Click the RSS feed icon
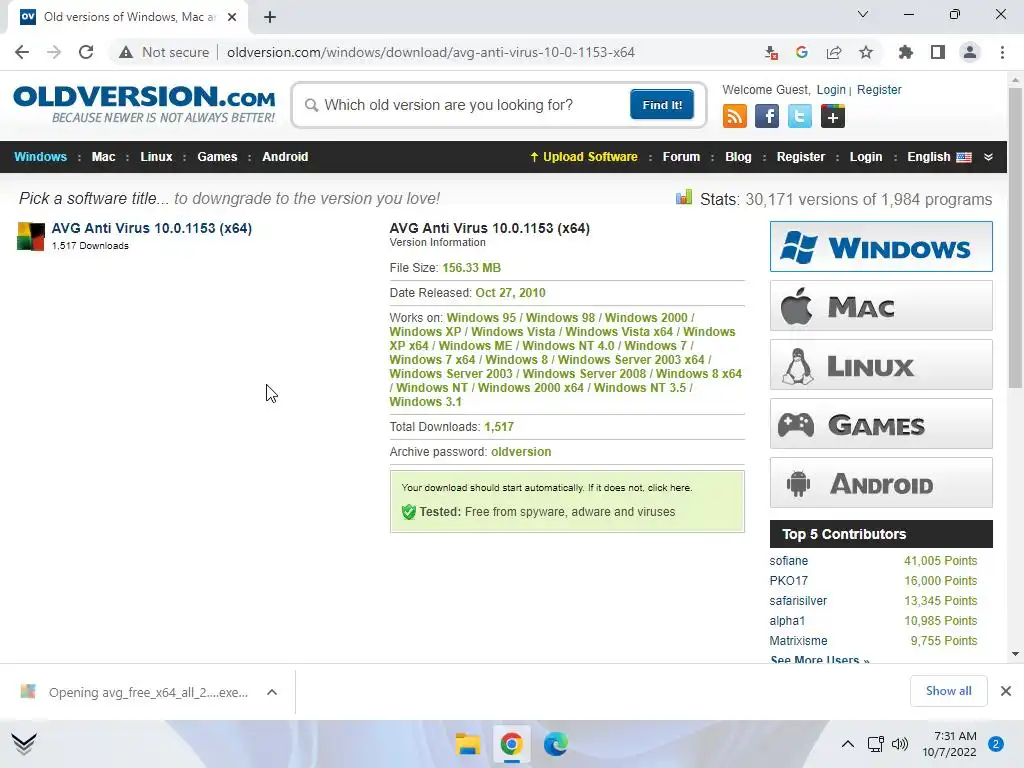 [x=735, y=116]
